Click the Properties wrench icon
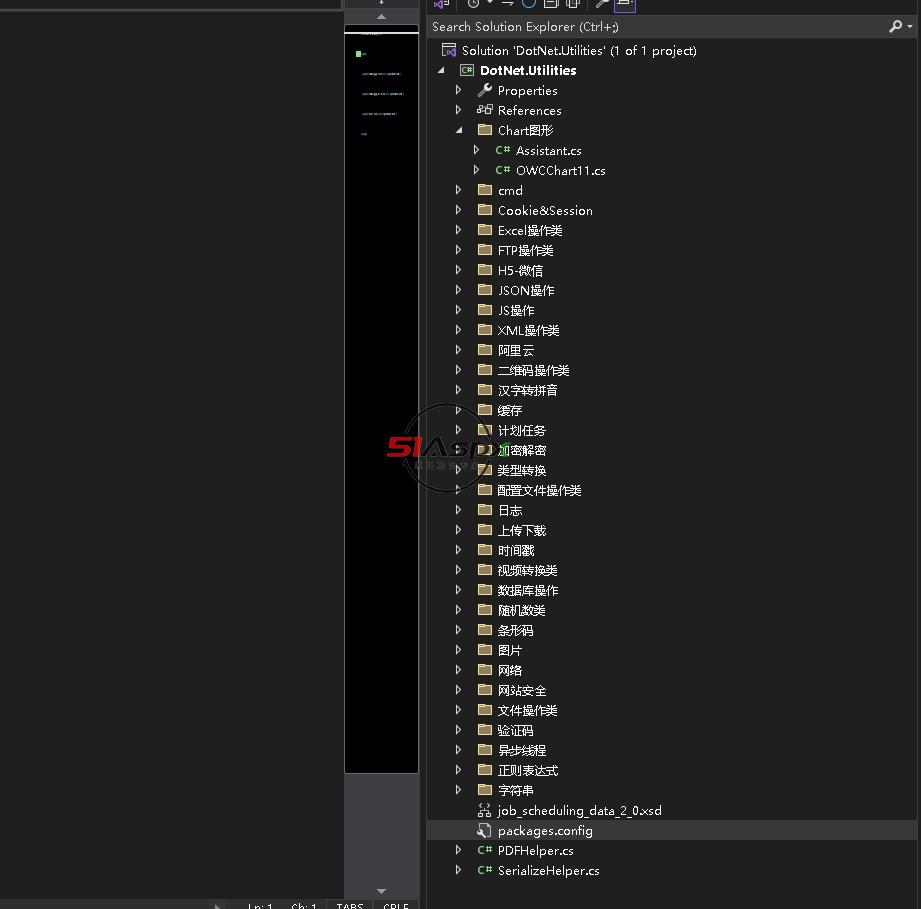Viewport: 921px width, 909px height. tap(485, 90)
